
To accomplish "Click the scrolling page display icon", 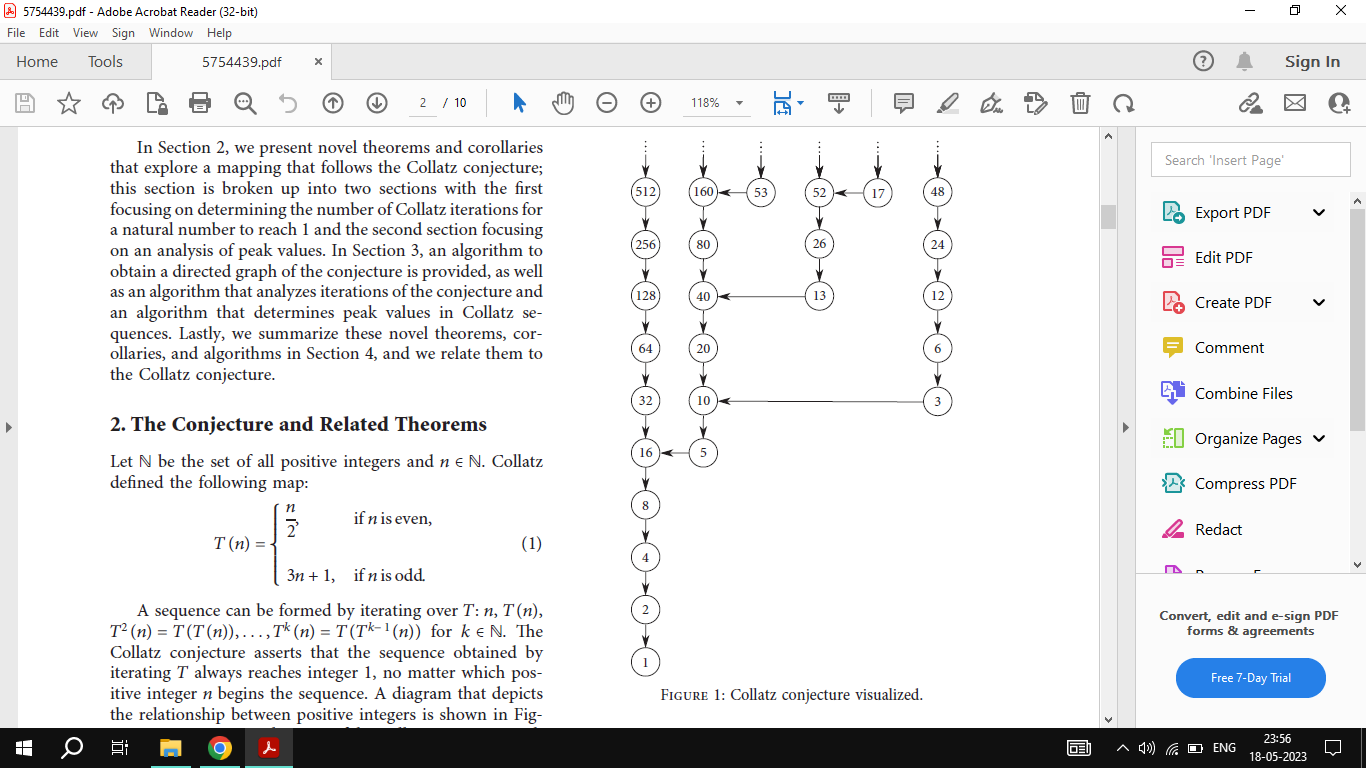I will (839, 103).
